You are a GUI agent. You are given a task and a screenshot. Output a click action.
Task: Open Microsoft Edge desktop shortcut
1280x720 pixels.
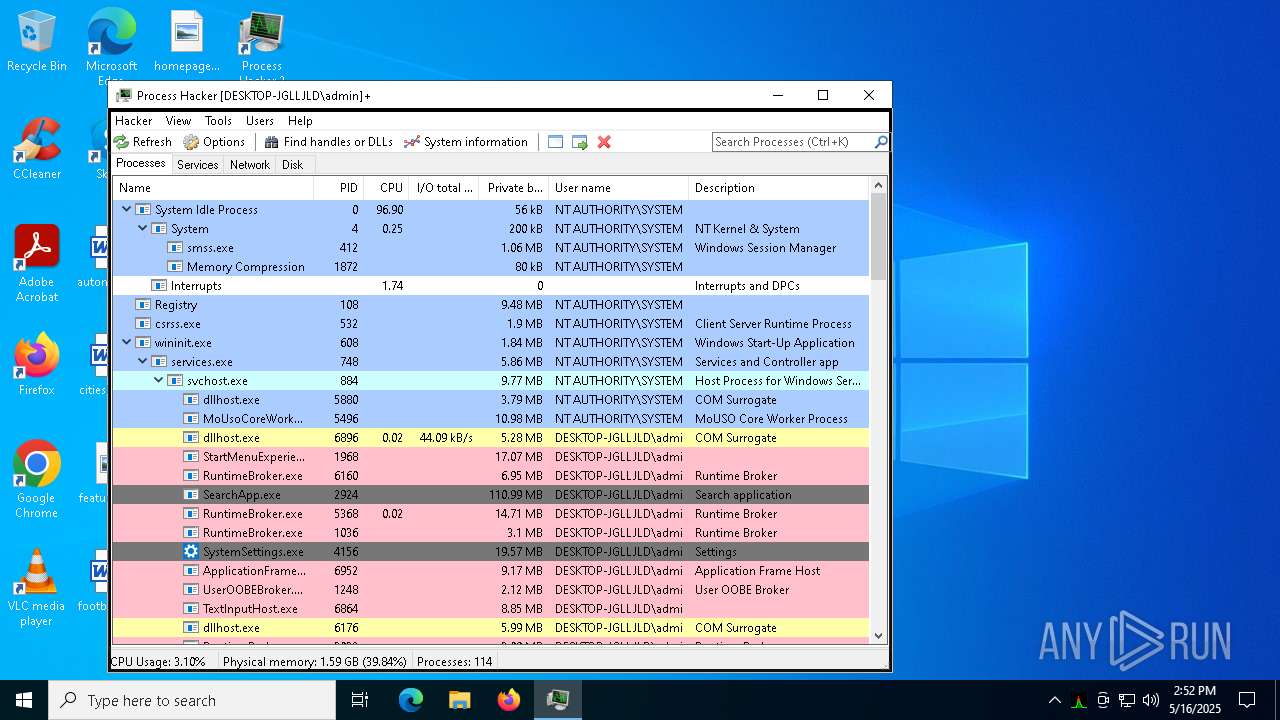tap(111, 45)
